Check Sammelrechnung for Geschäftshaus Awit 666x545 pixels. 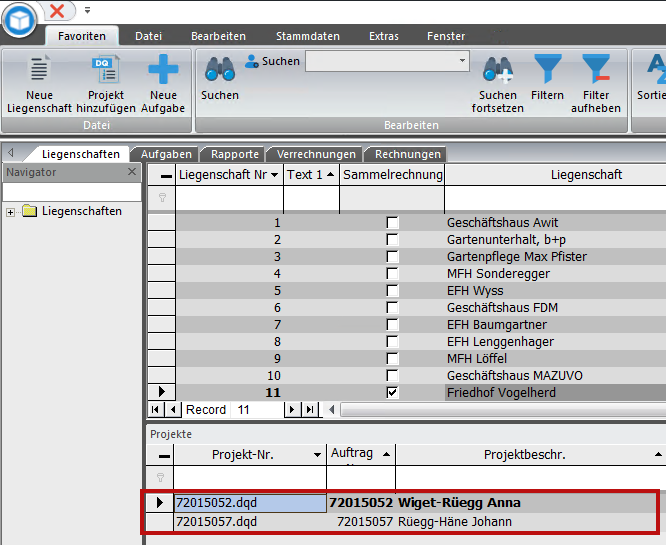pos(392,223)
